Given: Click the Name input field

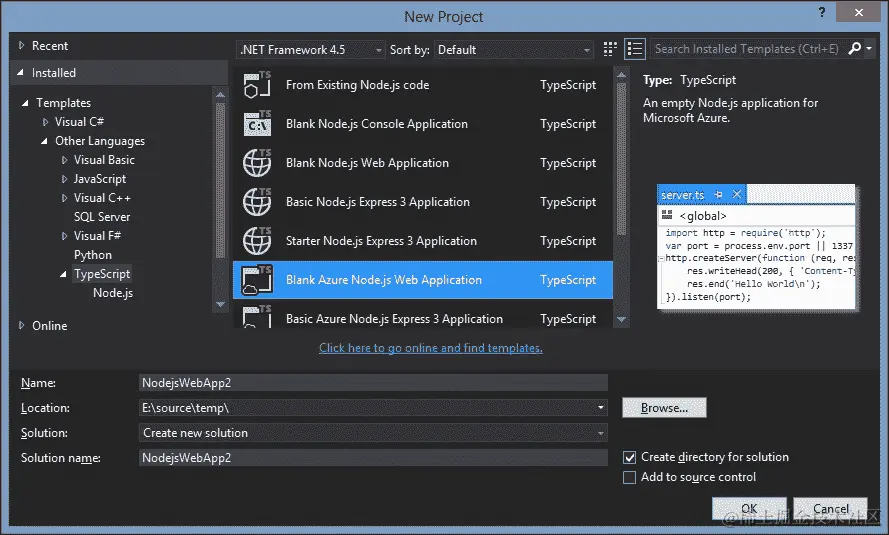Looking at the screenshot, I should point(373,383).
